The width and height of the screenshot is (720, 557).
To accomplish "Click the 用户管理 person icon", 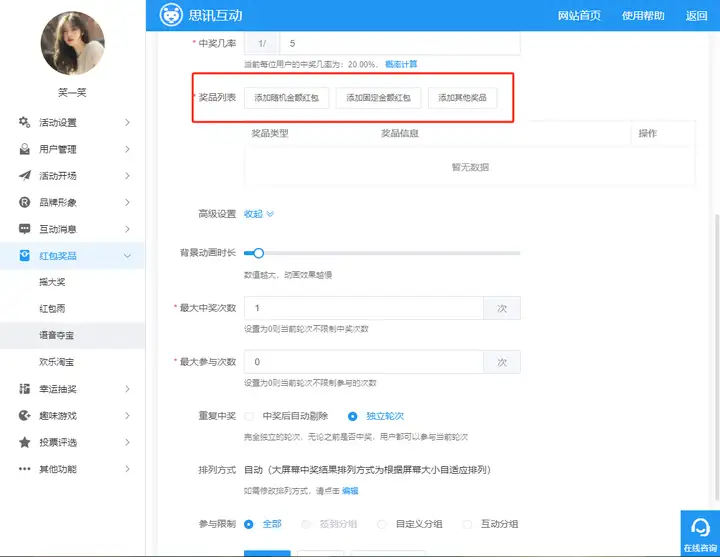I will tap(24, 149).
